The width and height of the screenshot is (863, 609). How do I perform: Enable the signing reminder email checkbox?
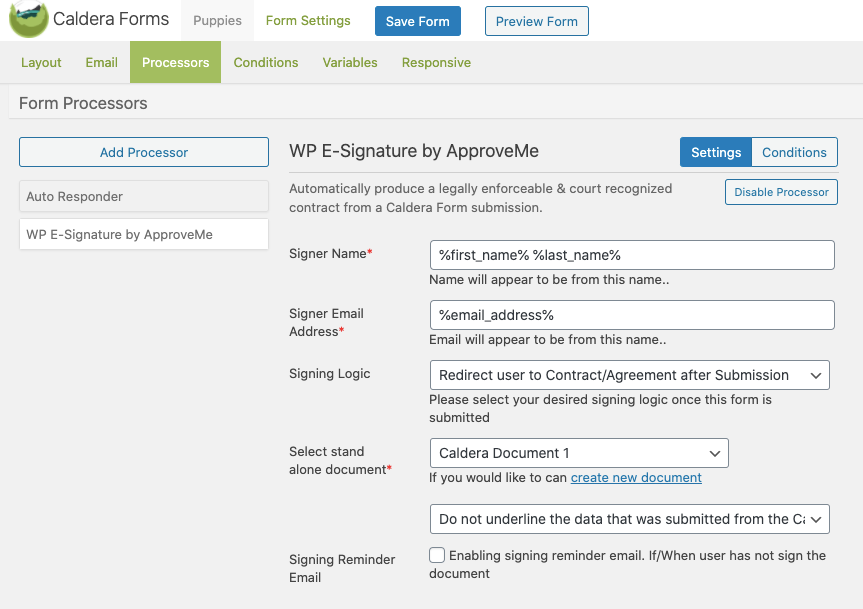[437, 555]
